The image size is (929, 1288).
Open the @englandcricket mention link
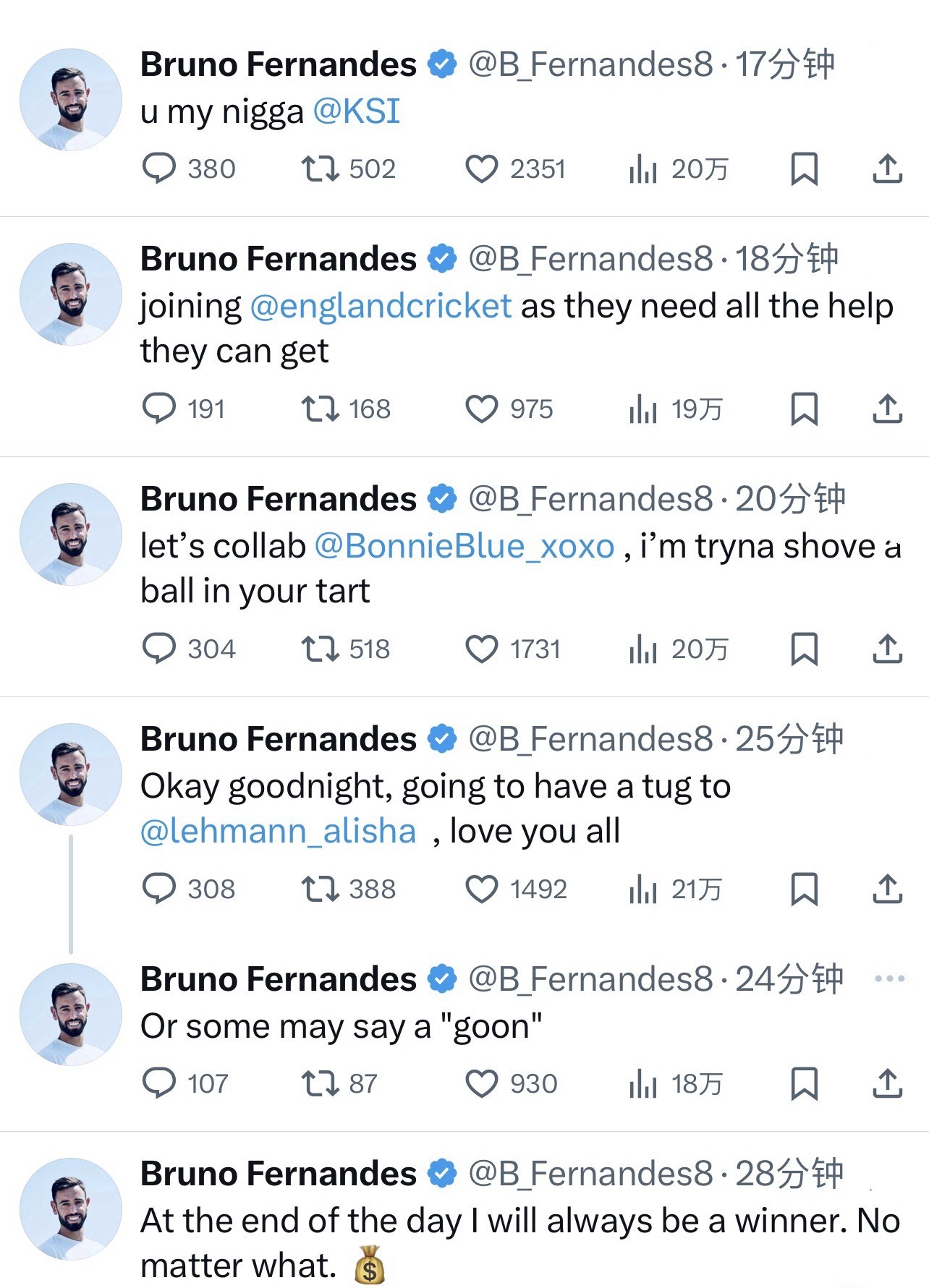(x=381, y=306)
